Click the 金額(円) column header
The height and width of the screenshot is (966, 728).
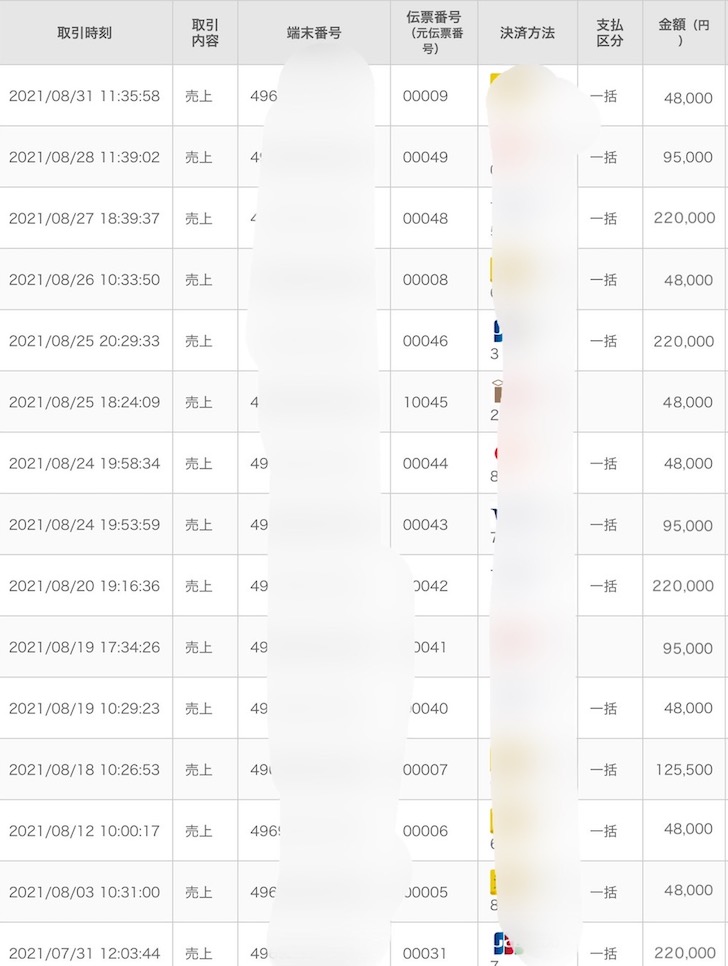(x=685, y=33)
